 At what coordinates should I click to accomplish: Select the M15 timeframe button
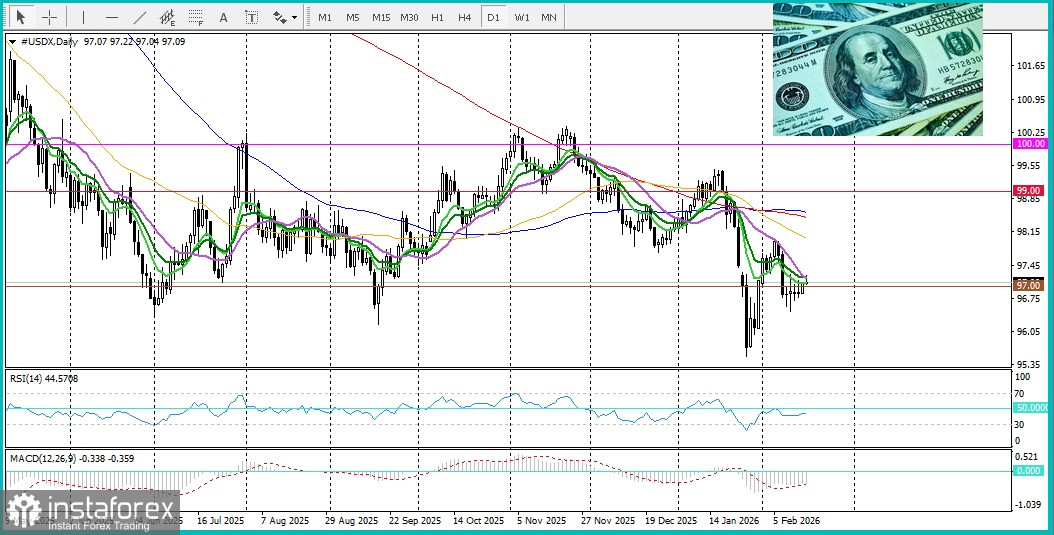tap(380, 17)
